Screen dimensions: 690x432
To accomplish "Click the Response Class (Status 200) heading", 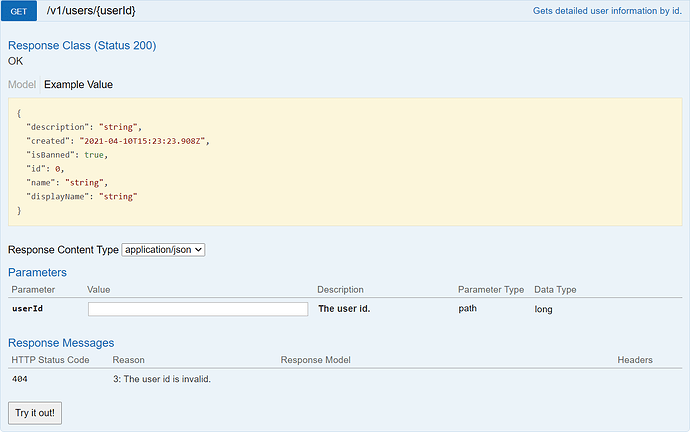I will (82, 45).
